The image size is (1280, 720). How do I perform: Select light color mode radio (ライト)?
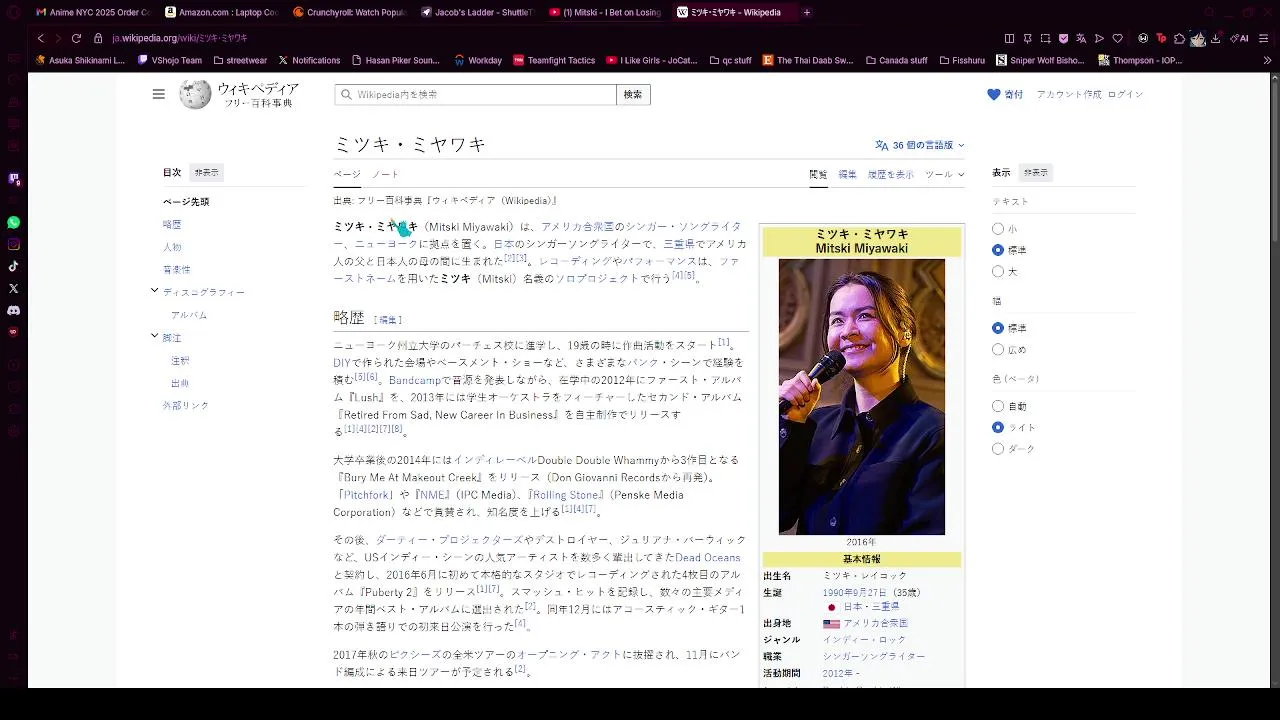pyautogui.click(x=998, y=427)
